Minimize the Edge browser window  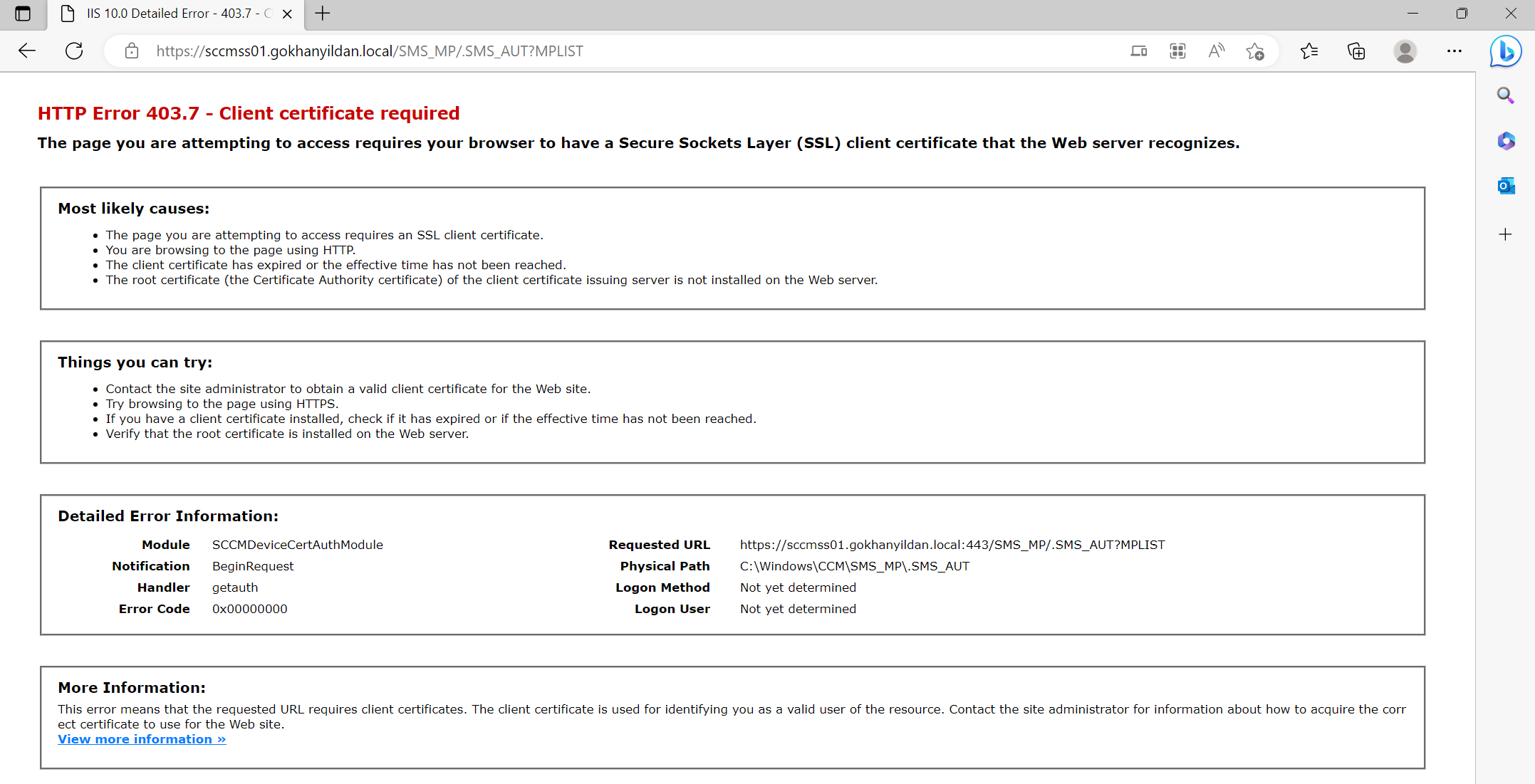pyautogui.click(x=1413, y=14)
